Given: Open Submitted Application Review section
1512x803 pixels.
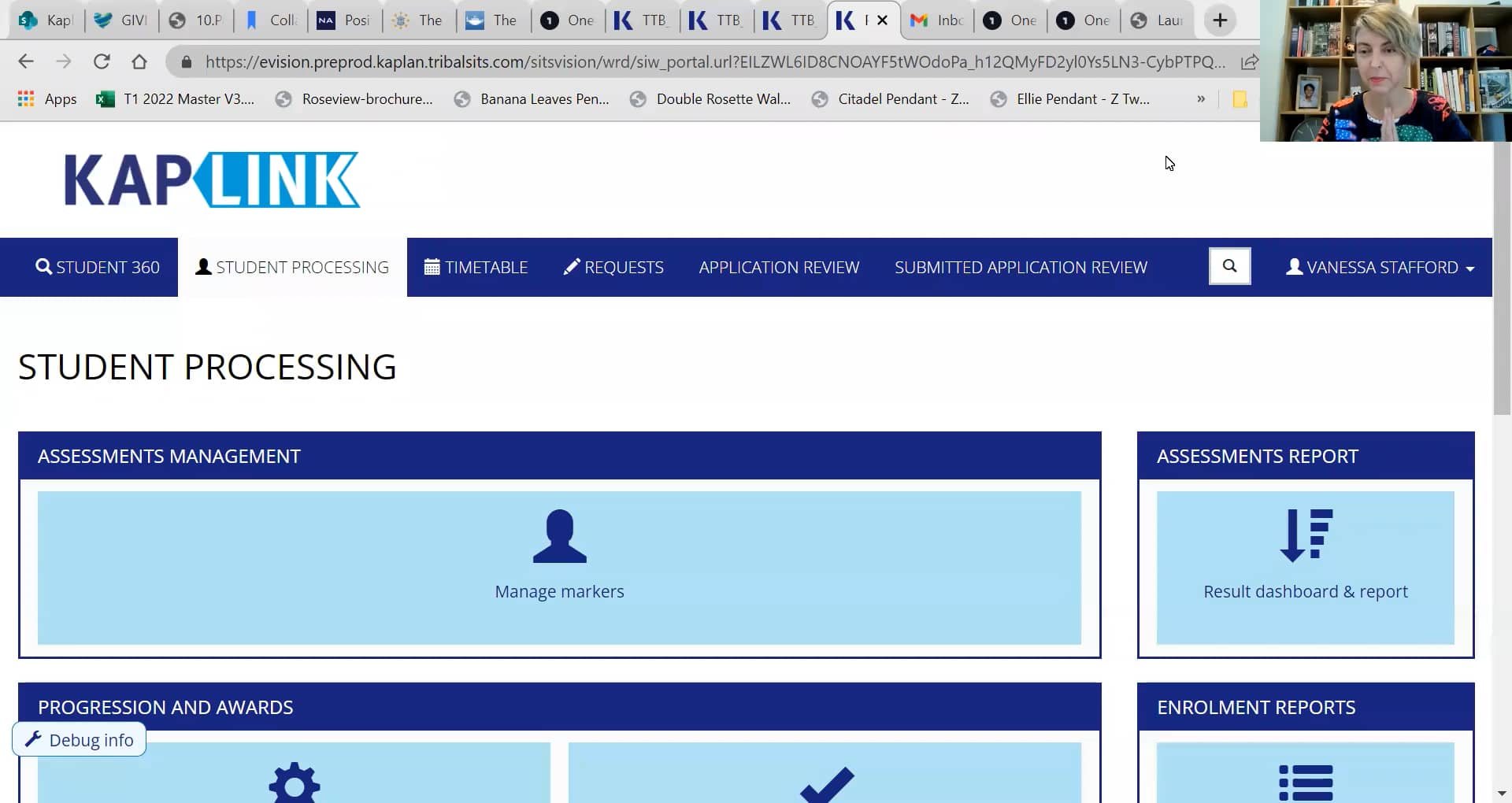Looking at the screenshot, I should pyautogui.click(x=1020, y=267).
